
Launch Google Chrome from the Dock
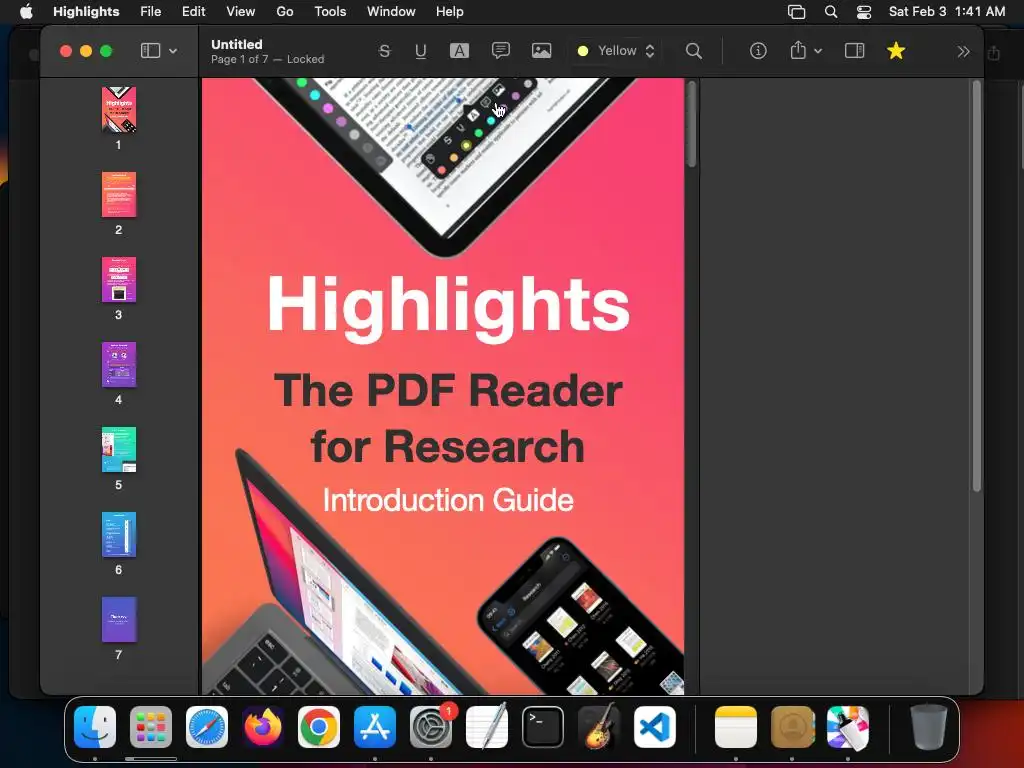[x=319, y=727]
